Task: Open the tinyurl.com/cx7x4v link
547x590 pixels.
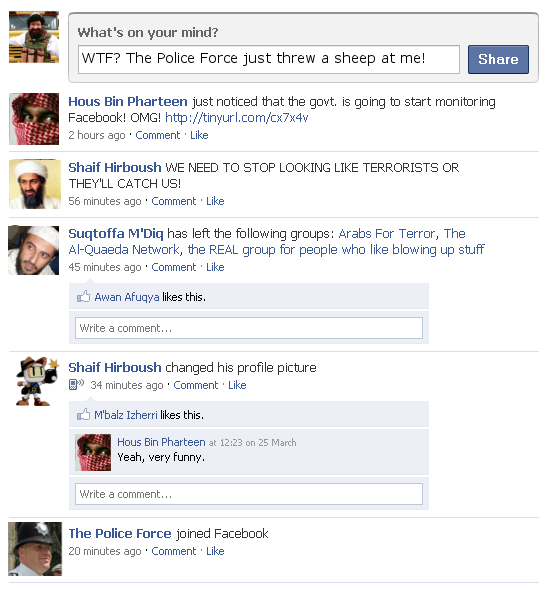Action: 237,118
